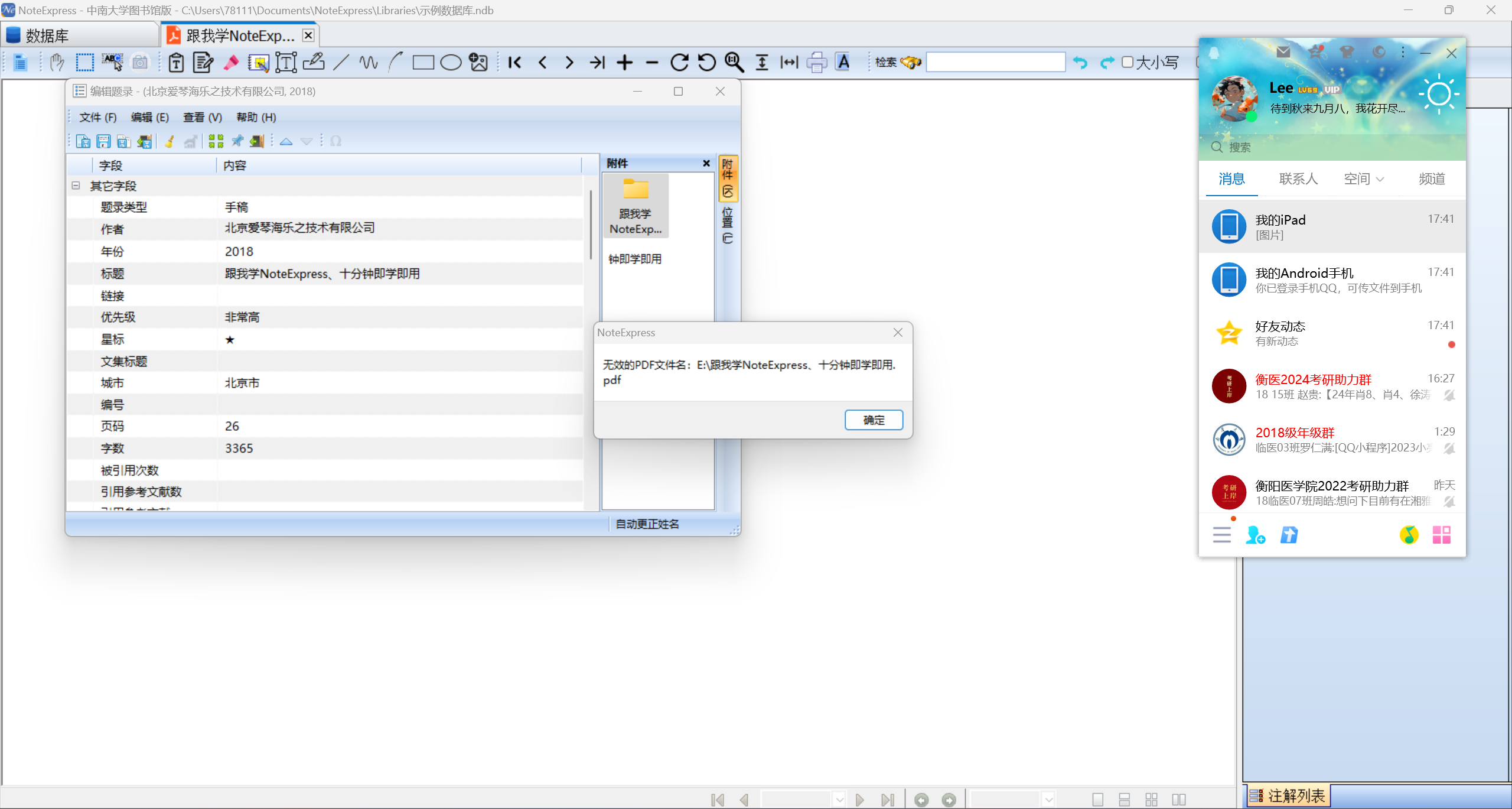
Task: Open the page number dropdown in bottom bar
Action: tap(839, 800)
